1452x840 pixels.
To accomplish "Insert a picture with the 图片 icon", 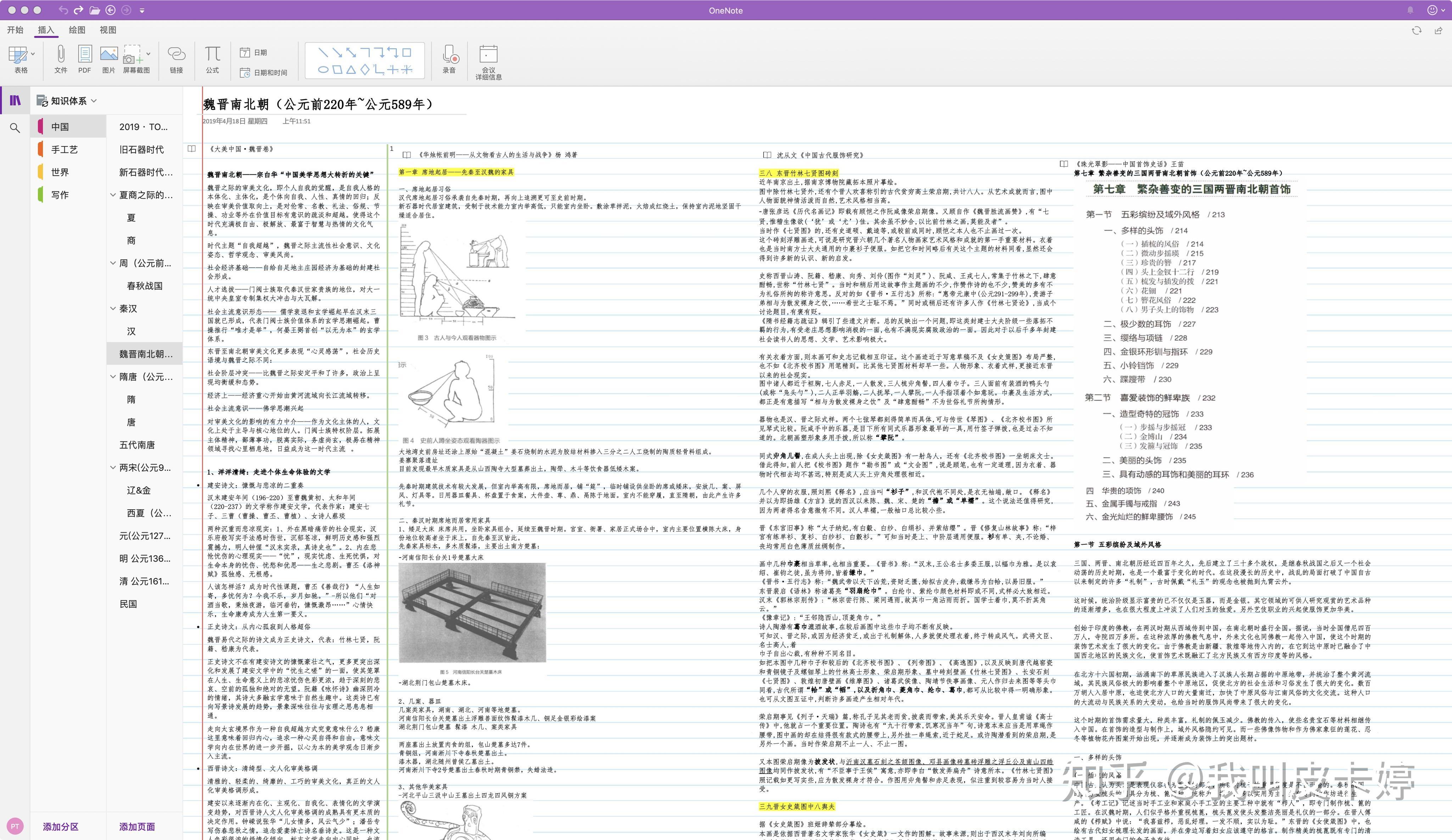I will tap(108, 55).
